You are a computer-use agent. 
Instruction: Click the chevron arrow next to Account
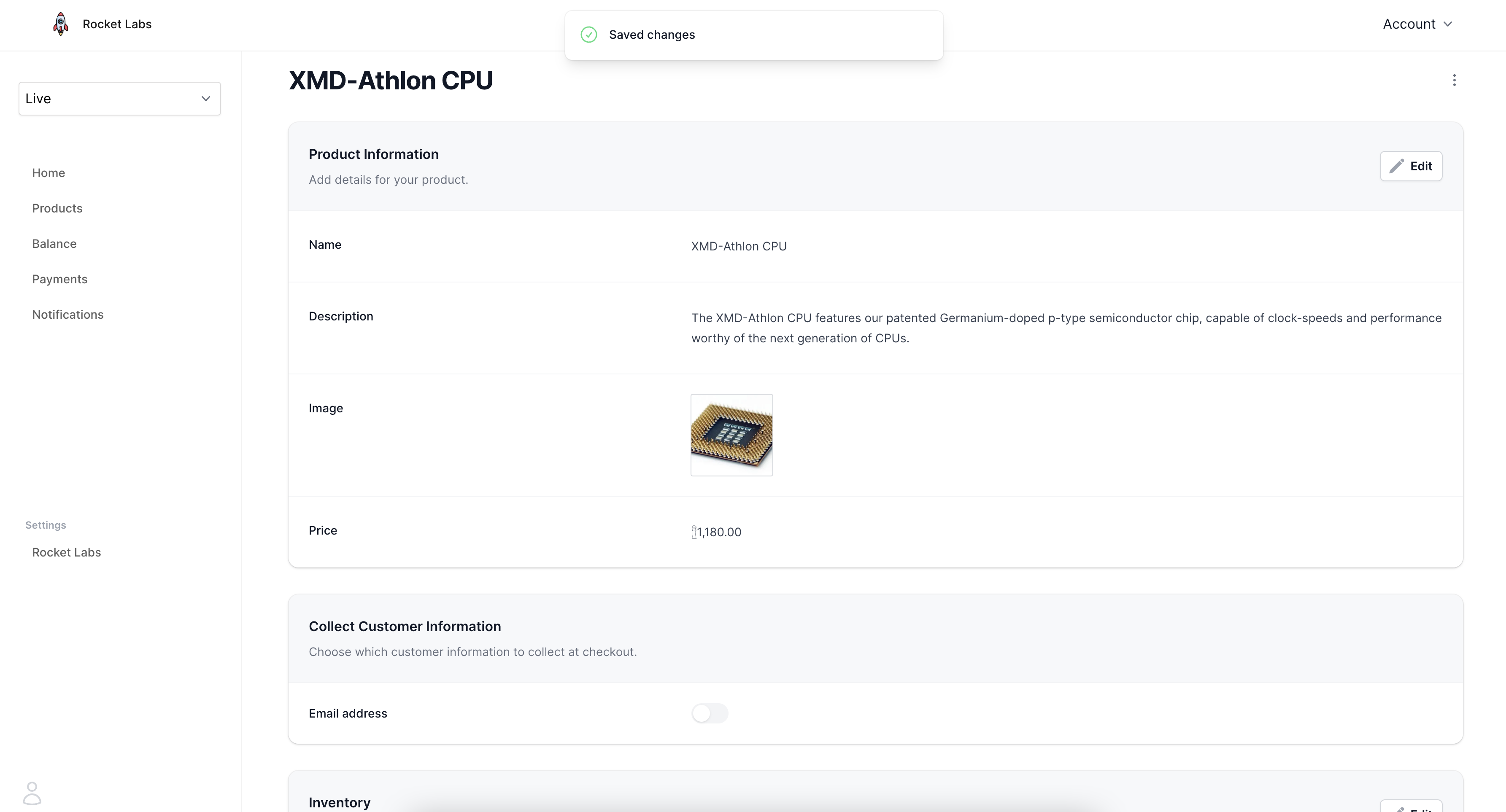tap(1447, 24)
